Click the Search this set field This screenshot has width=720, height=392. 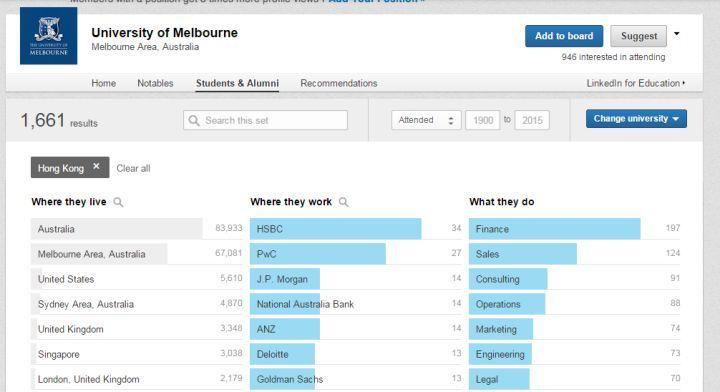pos(265,120)
